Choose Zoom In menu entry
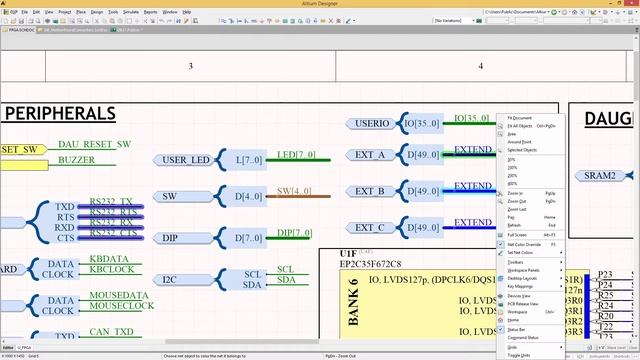 (531, 193)
